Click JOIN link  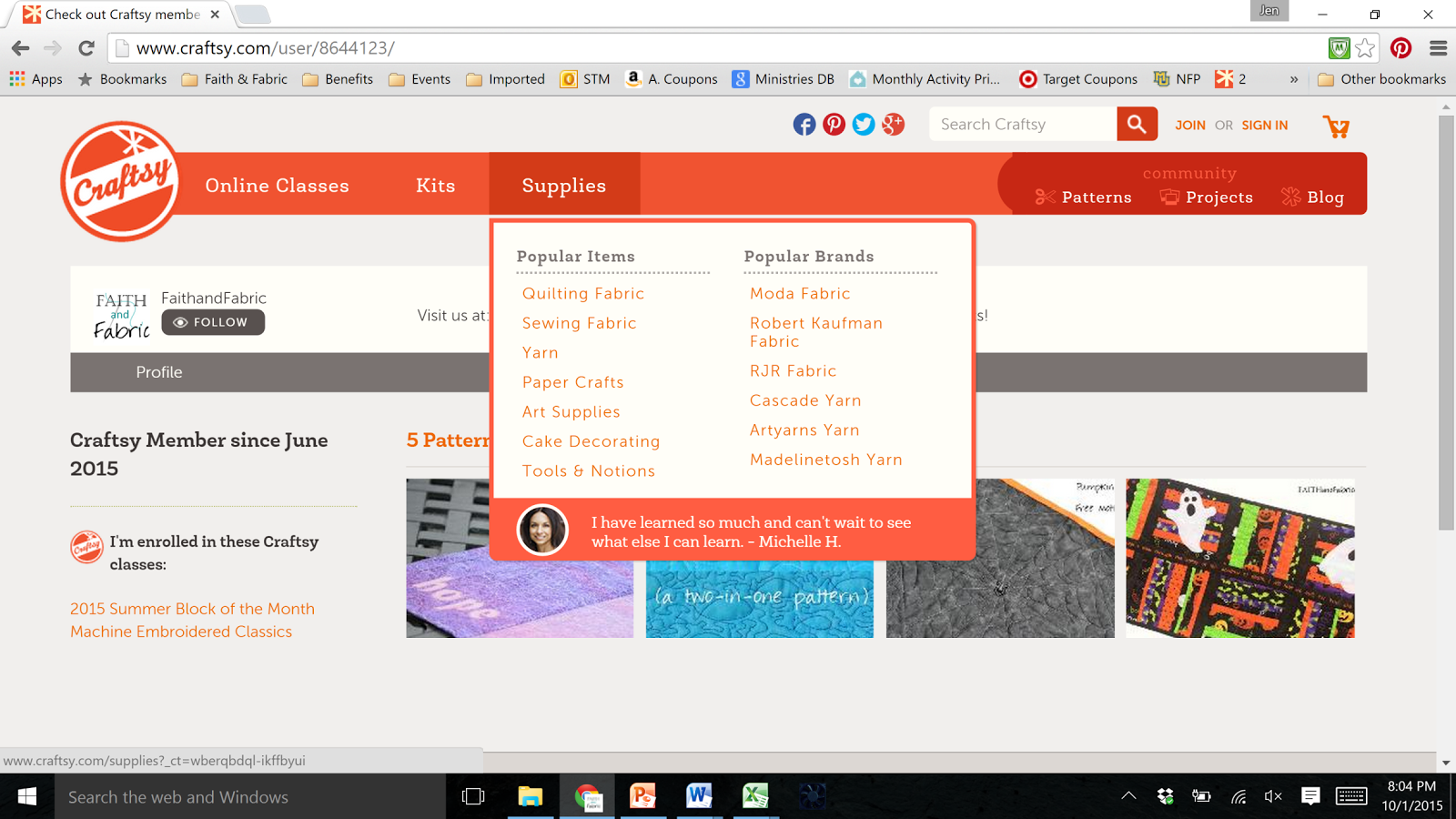(x=1190, y=125)
